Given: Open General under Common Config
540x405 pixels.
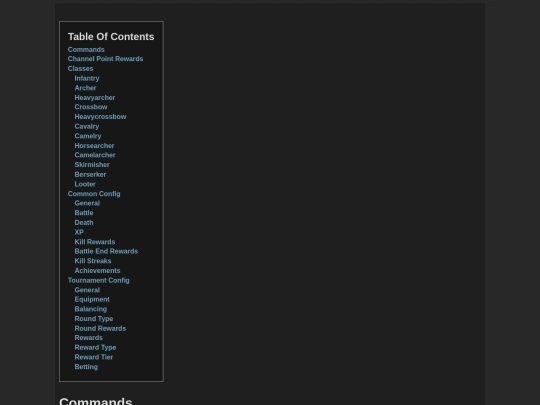Looking at the screenshot, I should [x=87, y=203].
